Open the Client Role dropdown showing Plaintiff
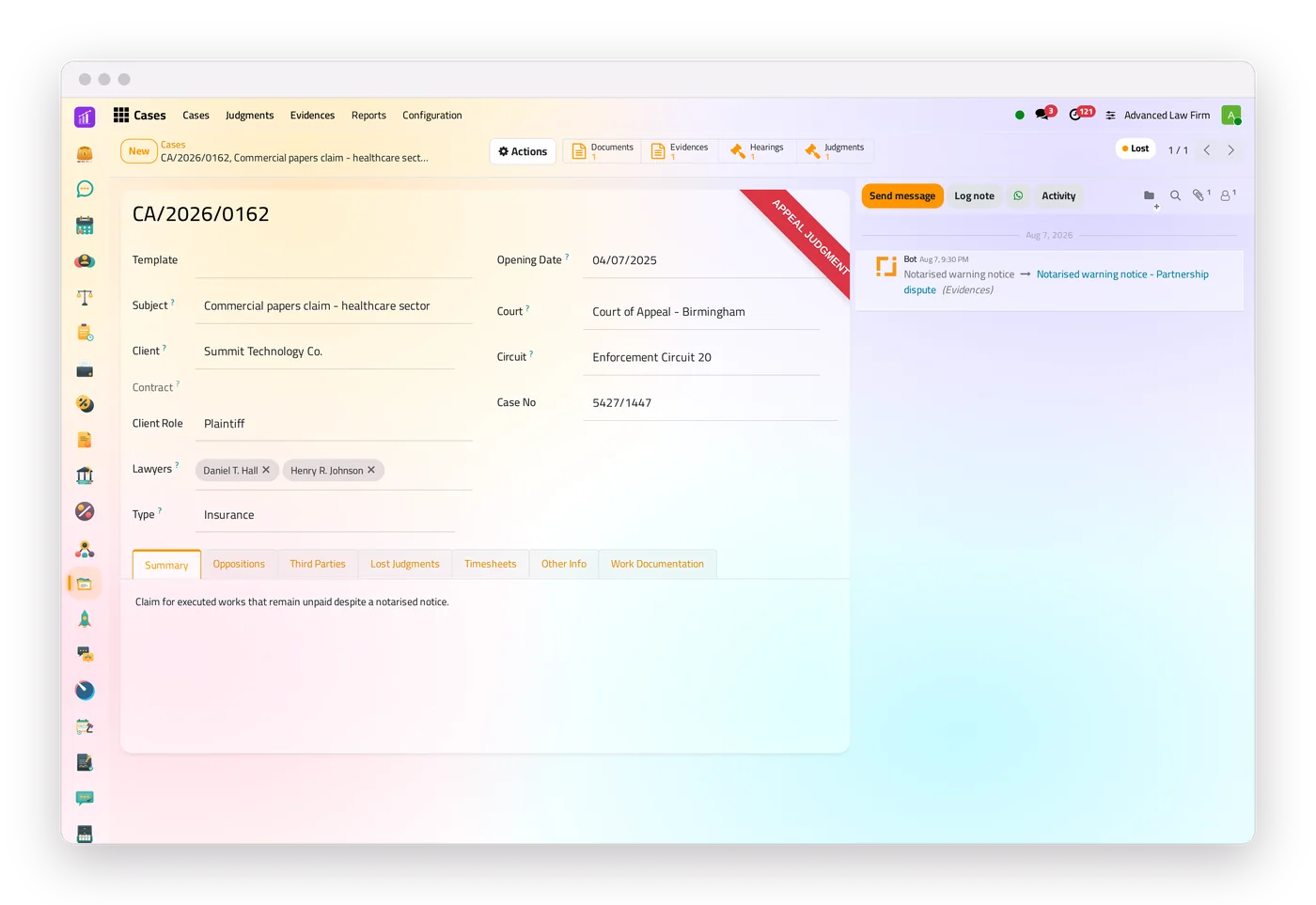1316x905 pixels. click(334, 424)
